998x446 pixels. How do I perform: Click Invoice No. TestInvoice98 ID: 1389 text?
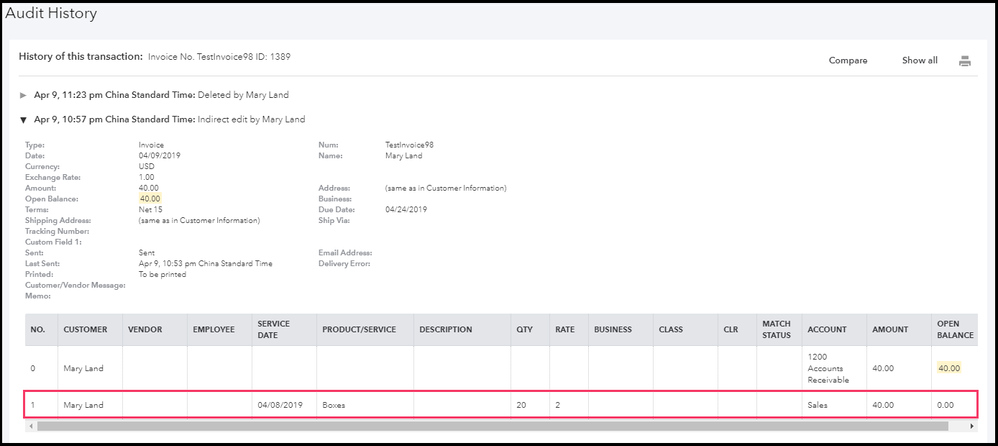pyautogui.click(x=220, y=57)
